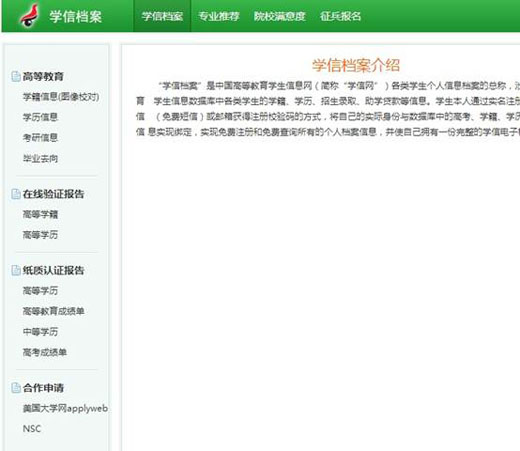Screen dimensions: 520x451
Task: Open 高等学历 under 在线验证报告
Action: coord(40,235)
